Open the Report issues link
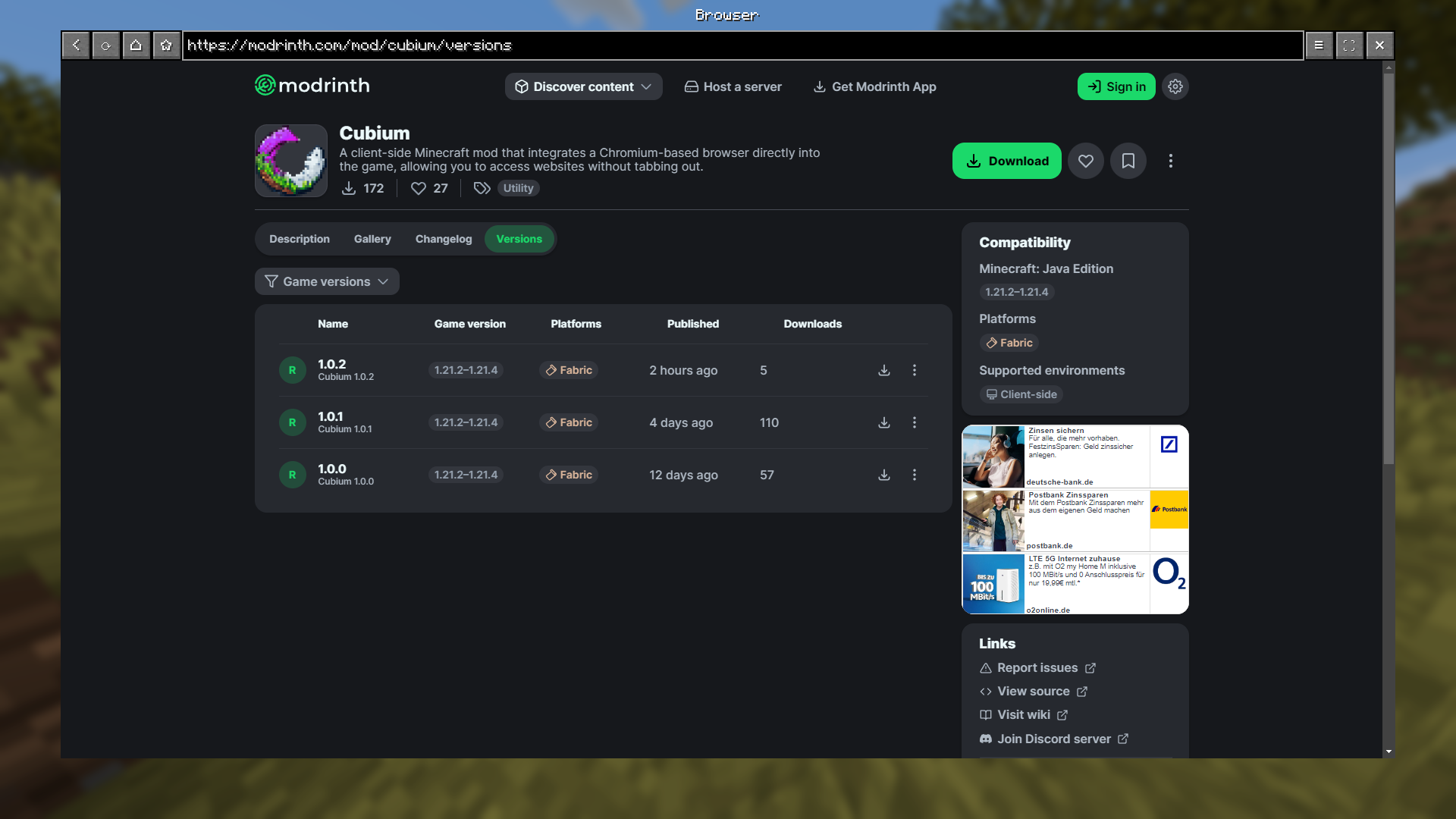The height and width of the screenshot is (819, 1456). point(1037,668)
